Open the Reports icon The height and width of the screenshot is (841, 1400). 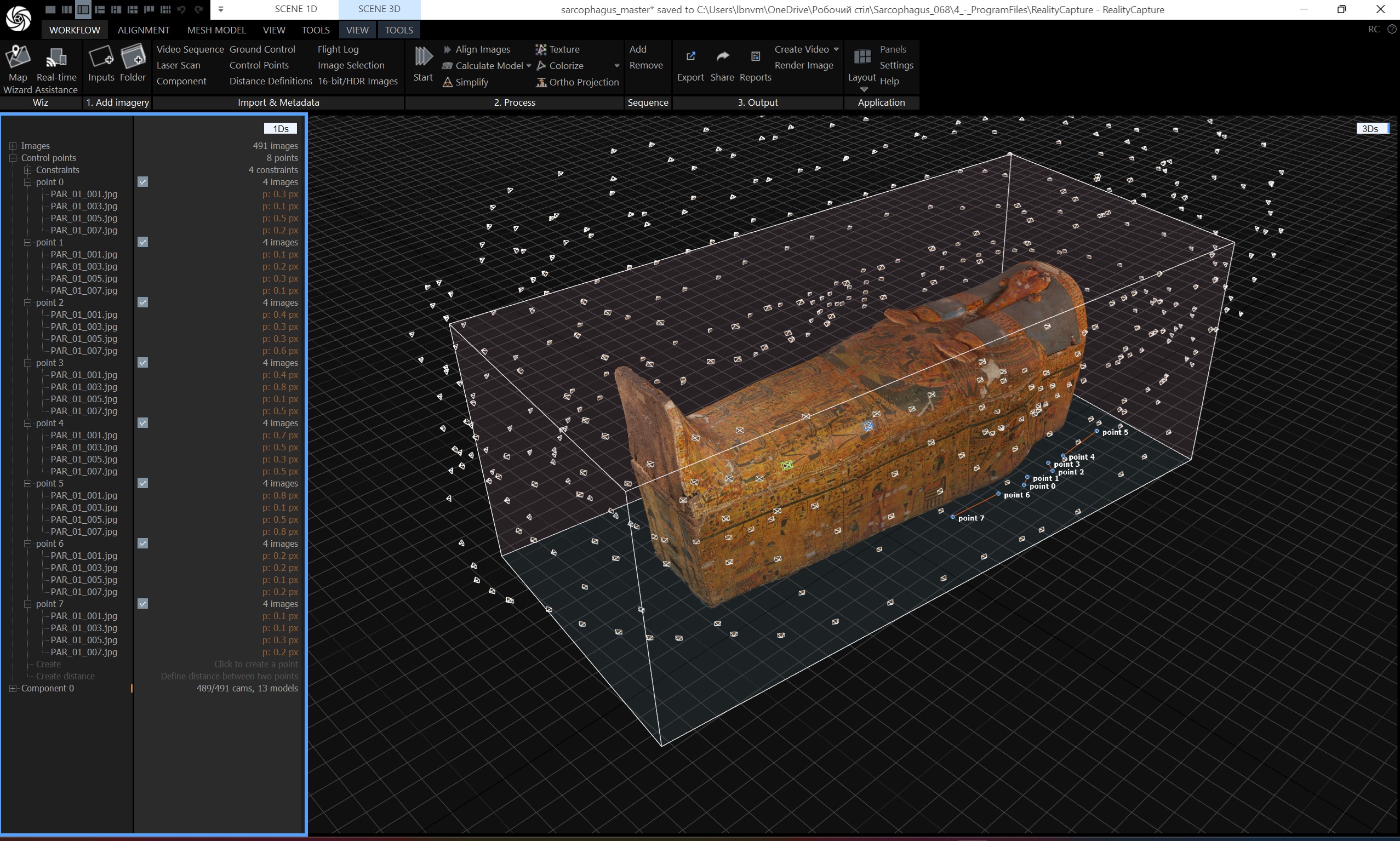click(x=755, y=56)
